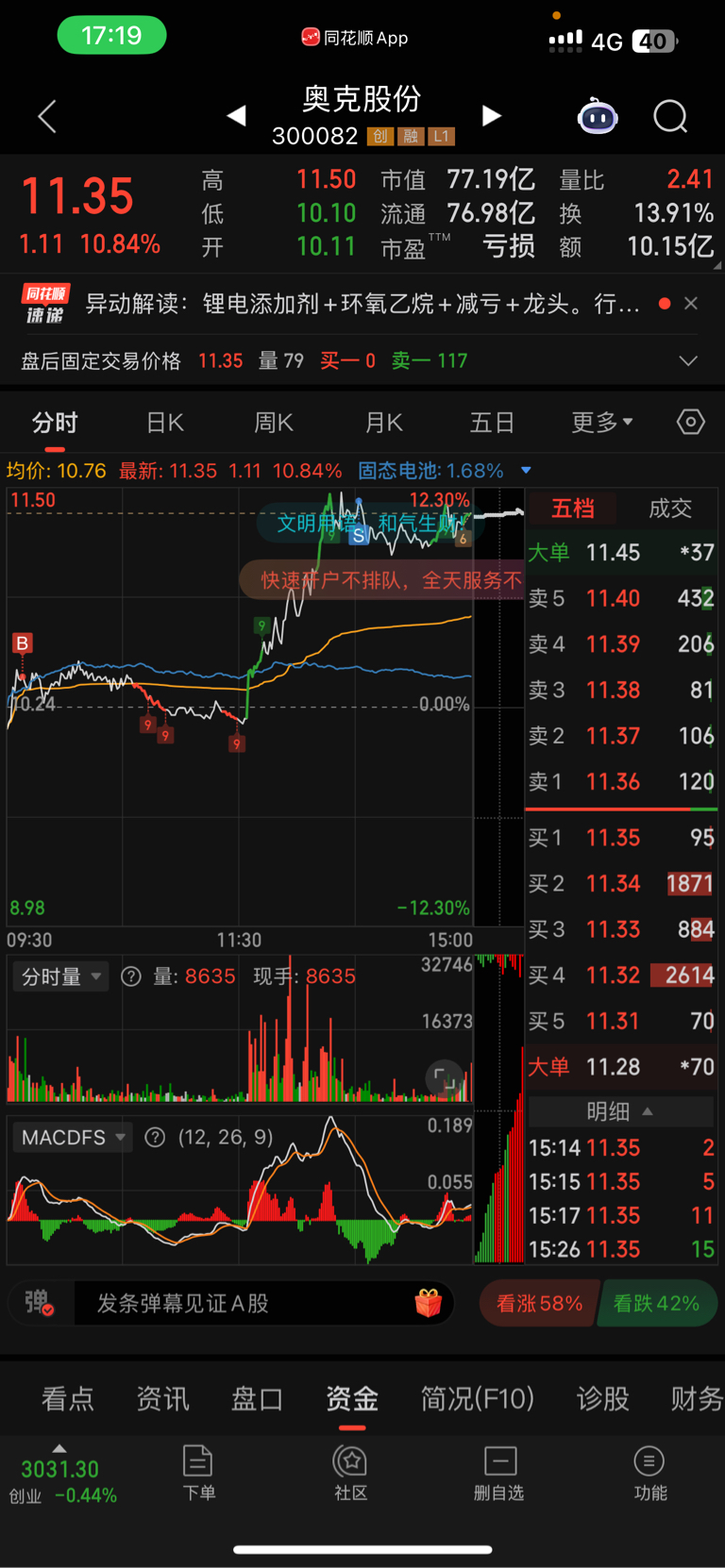Screen dimensions: 725x1568
Task: Select the 分时 chart tab
Action: 55,423
